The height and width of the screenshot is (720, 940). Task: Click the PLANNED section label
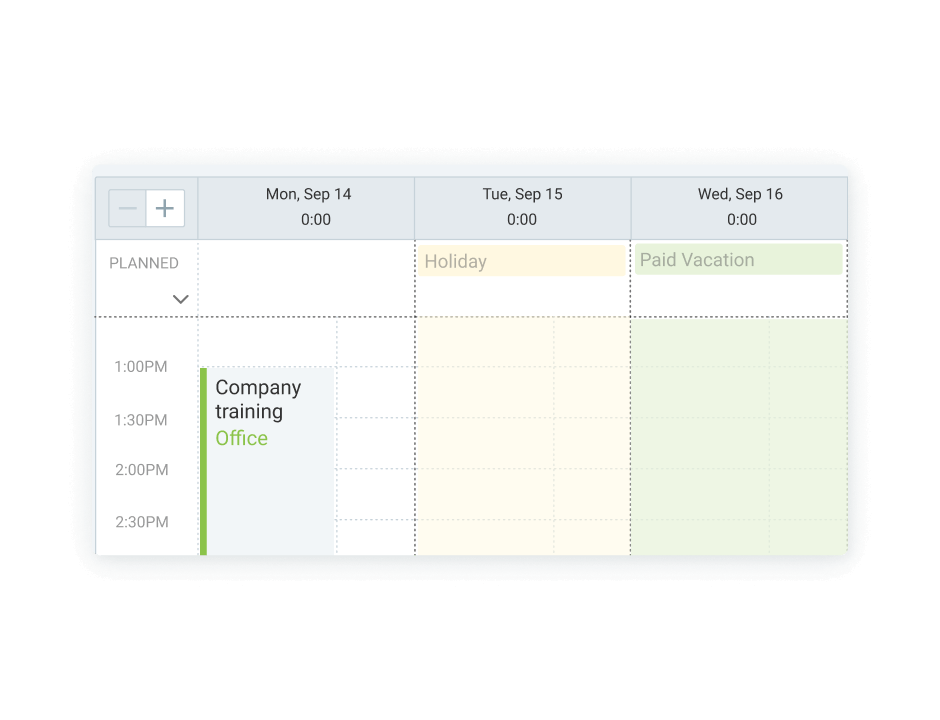(x=144, y=263)
